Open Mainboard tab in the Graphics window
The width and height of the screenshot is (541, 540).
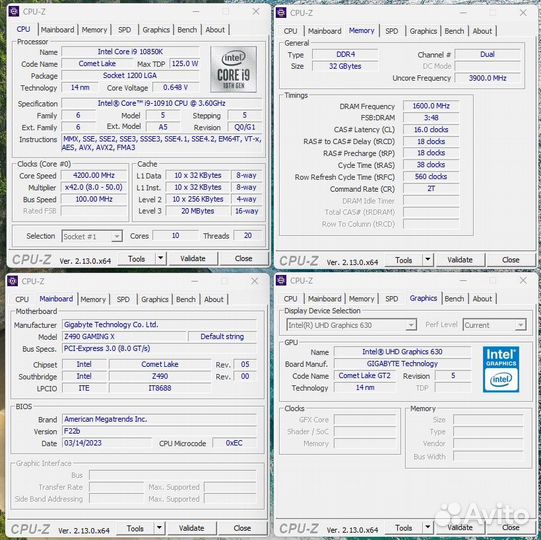(x=325, y=299)
